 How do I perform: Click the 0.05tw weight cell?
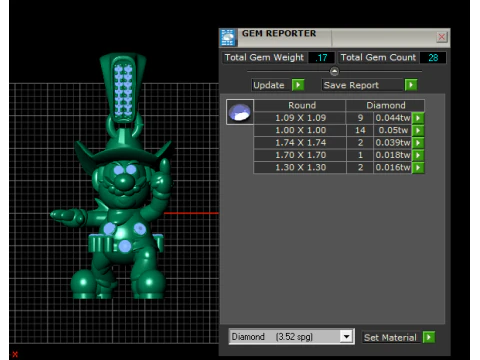(393, 130)
